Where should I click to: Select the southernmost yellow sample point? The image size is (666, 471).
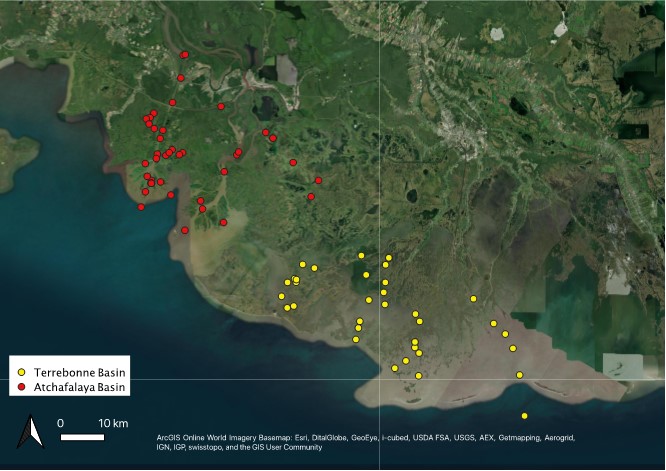pos(524,416)
